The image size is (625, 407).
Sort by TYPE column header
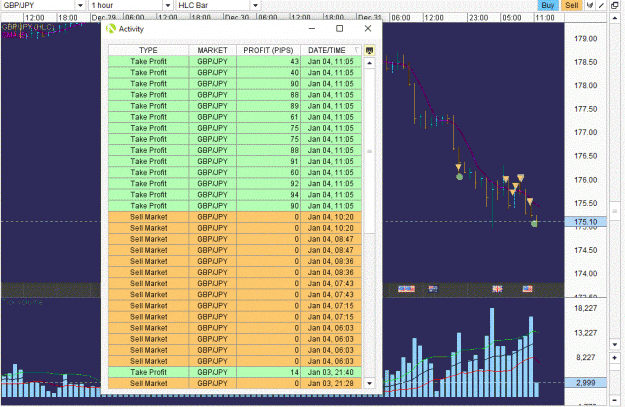pos(148,50)
